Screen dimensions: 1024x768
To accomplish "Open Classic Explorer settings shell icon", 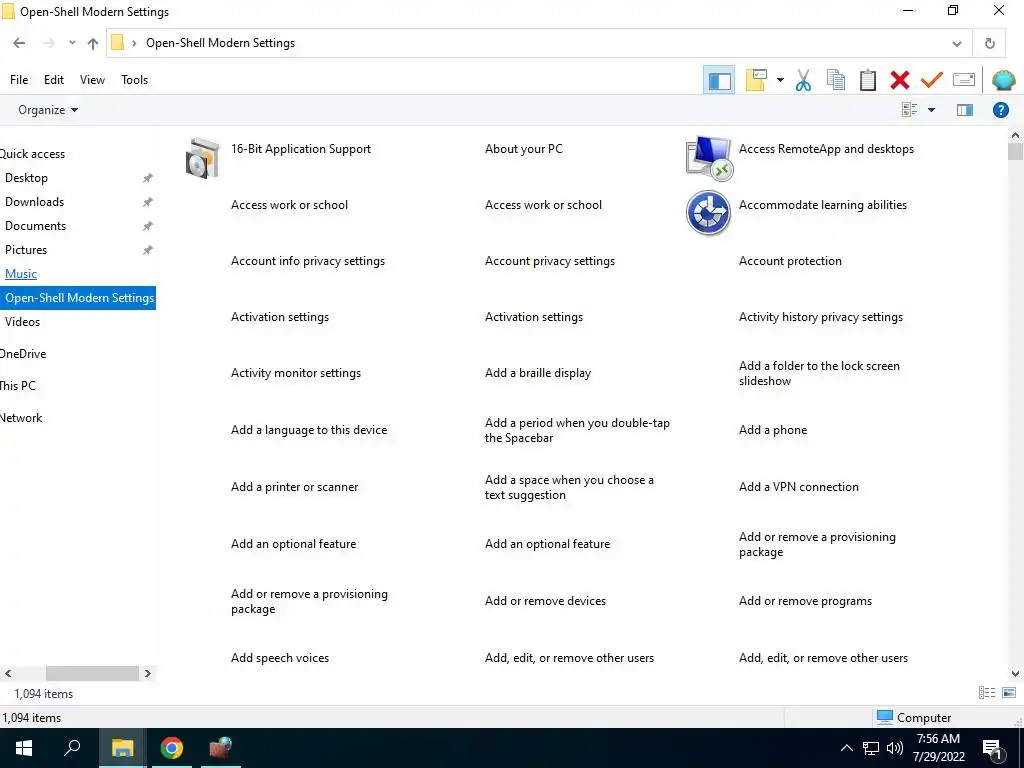I will (x=1003, y=80).
